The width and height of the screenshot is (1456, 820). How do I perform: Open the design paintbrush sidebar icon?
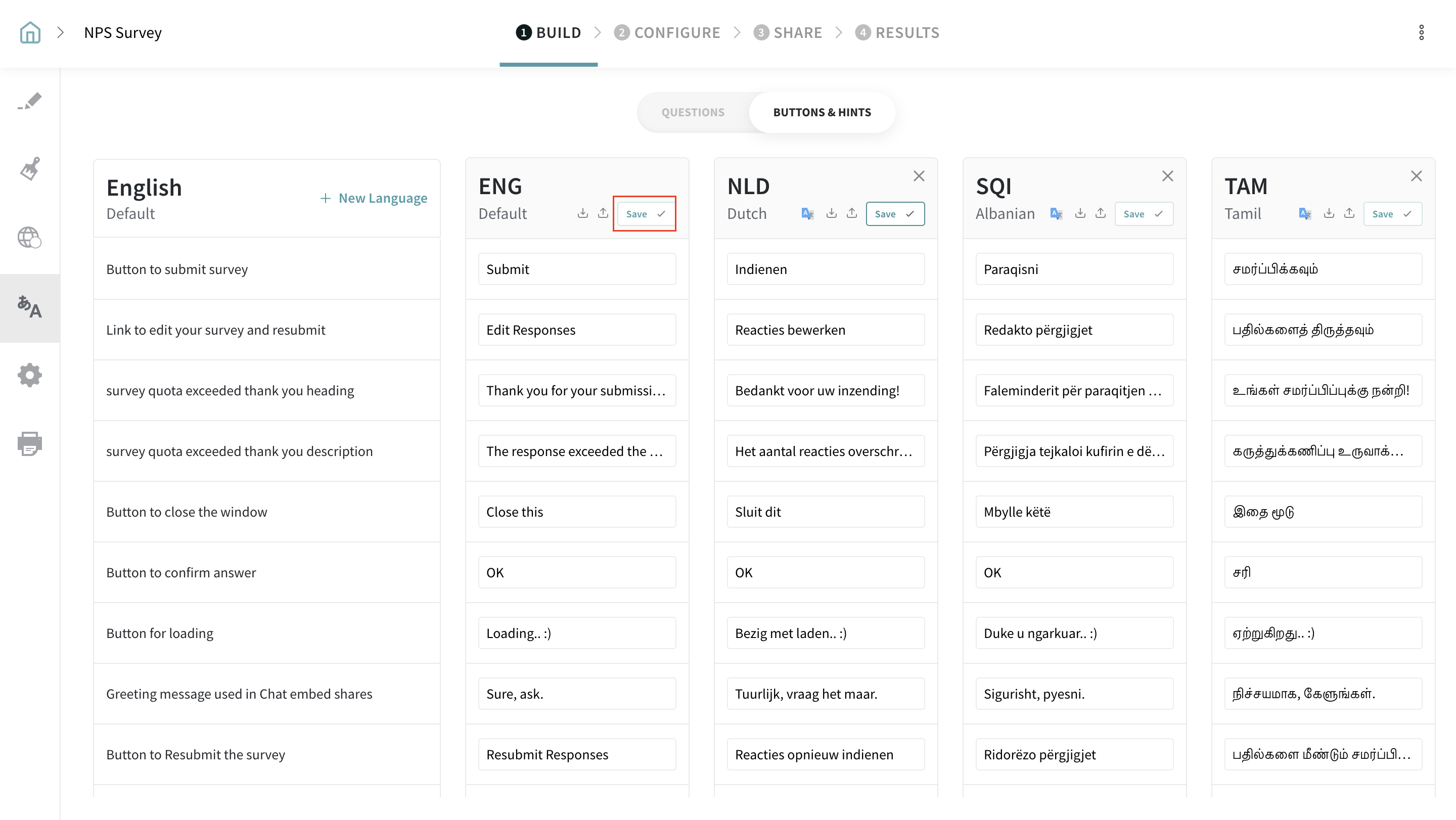click(30, 168)
